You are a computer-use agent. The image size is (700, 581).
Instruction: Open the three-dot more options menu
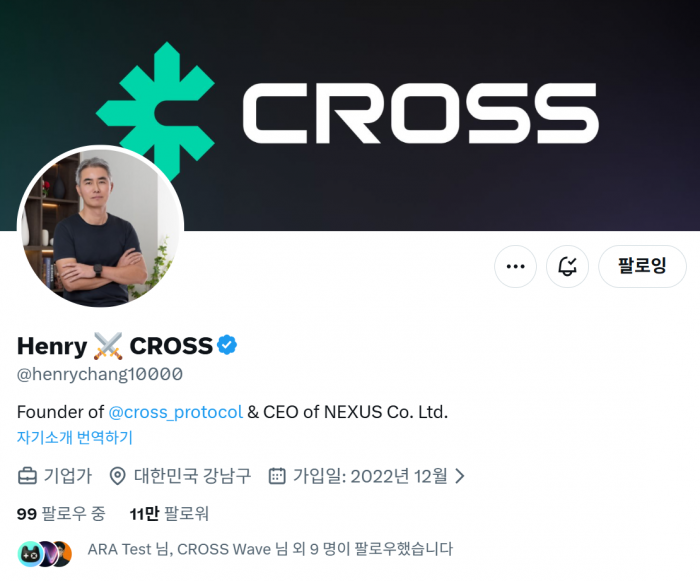click(x=515, y=267)
